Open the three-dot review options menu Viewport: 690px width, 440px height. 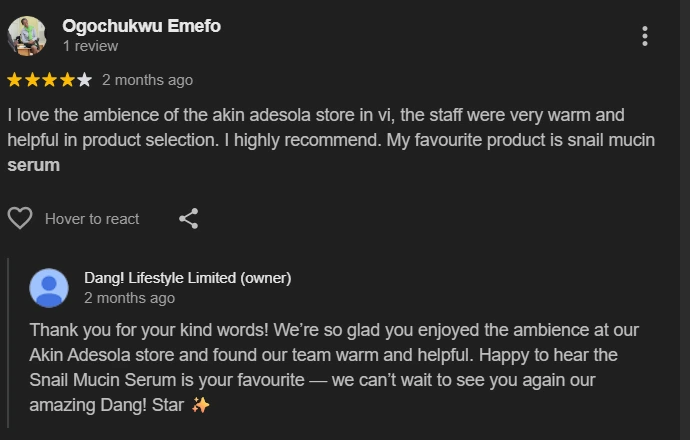[645, 36]
